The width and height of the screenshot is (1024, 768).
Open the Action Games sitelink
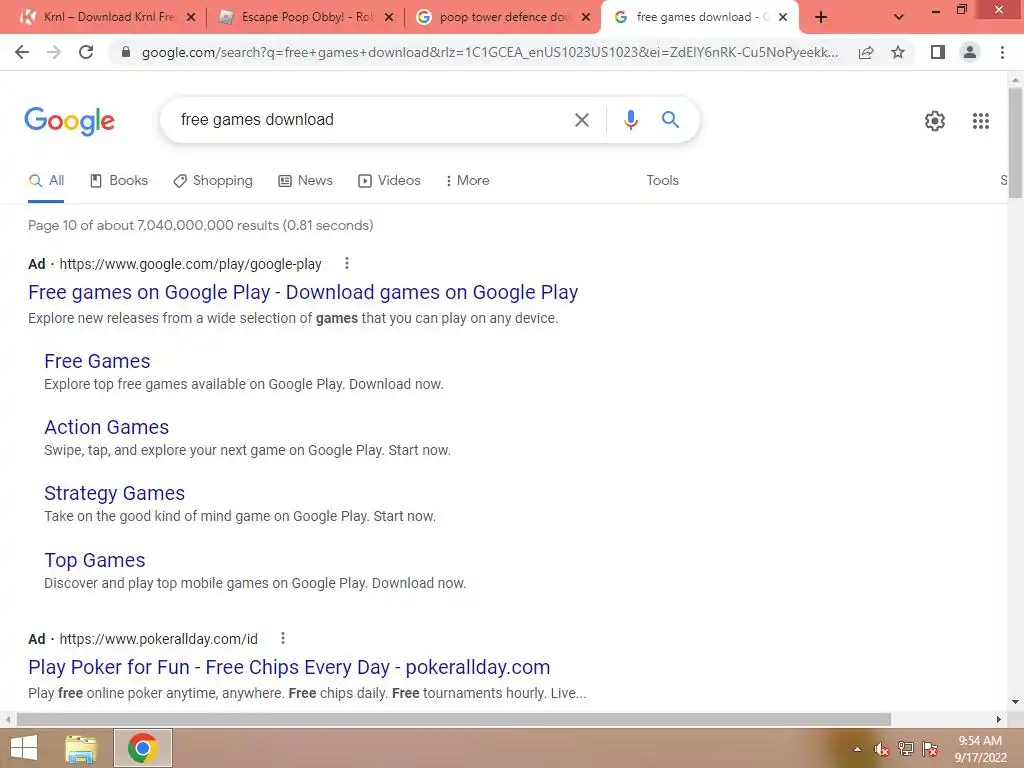pos(106,427)
